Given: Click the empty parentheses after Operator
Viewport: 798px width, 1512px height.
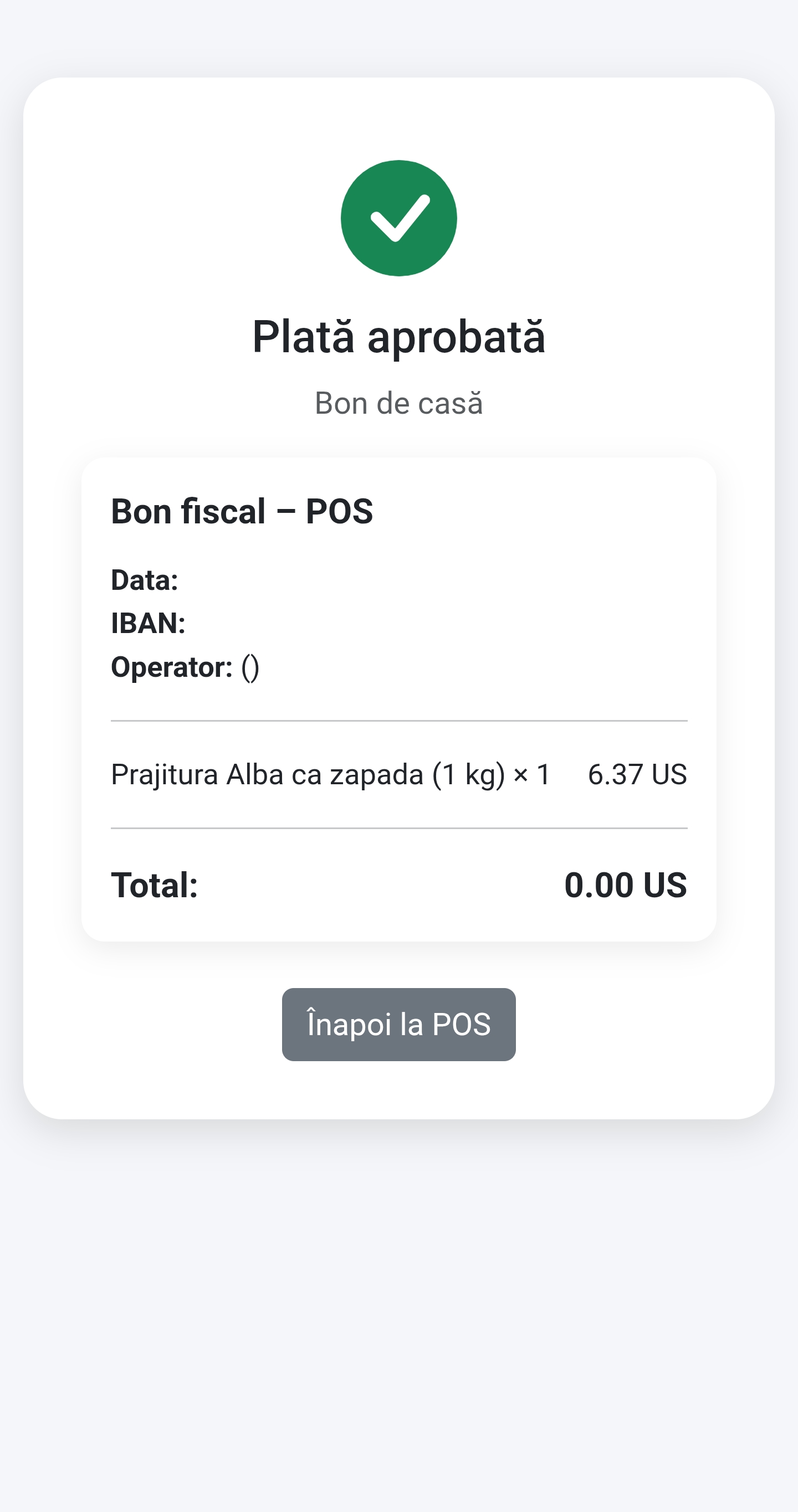Looking at the screenshot, I should [x=250, y=668].
